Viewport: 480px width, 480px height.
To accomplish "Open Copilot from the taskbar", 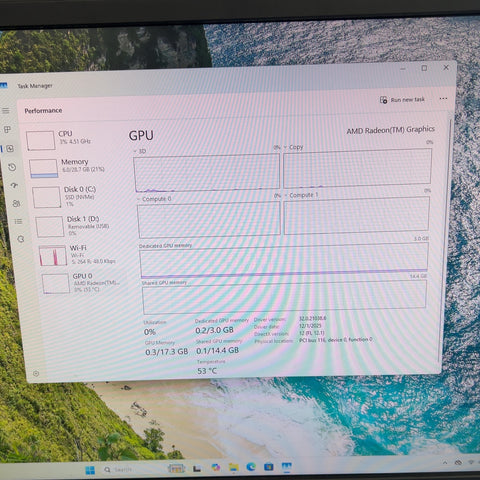I will pyautogui.click(x=216, y=468).
